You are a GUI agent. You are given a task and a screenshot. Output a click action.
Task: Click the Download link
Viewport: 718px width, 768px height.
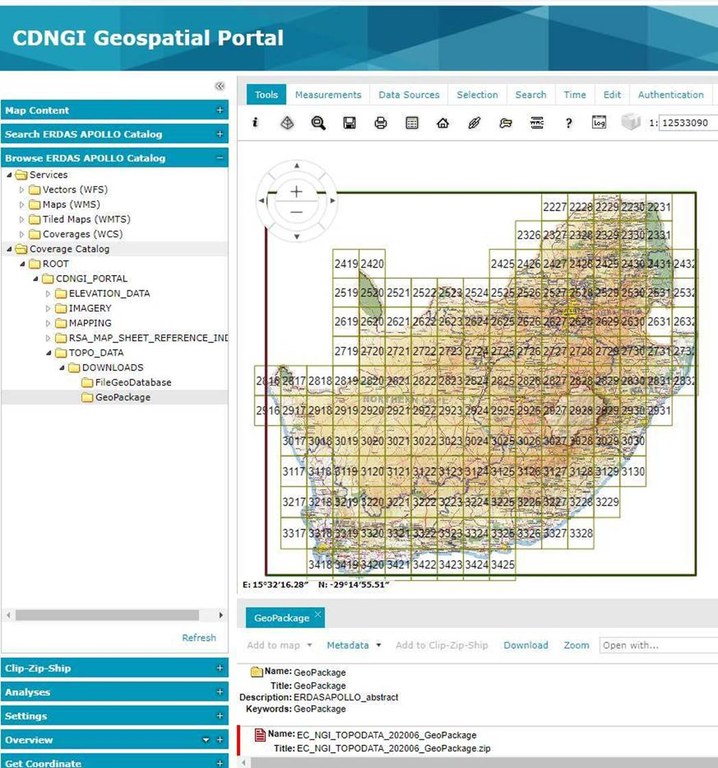point(525,645)
